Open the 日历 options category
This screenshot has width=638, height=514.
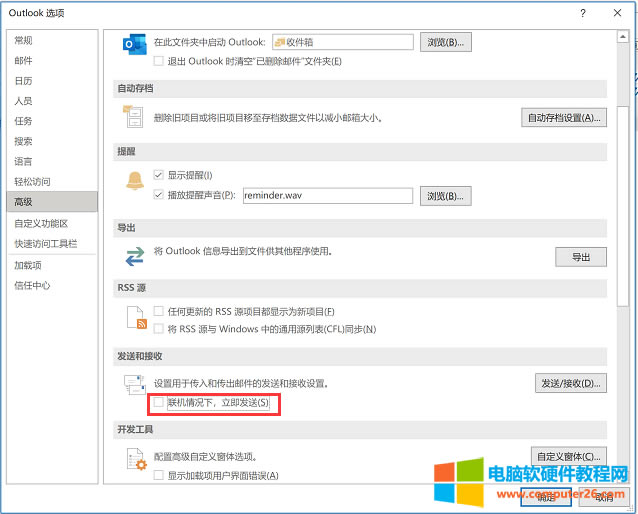pos(52,81)
